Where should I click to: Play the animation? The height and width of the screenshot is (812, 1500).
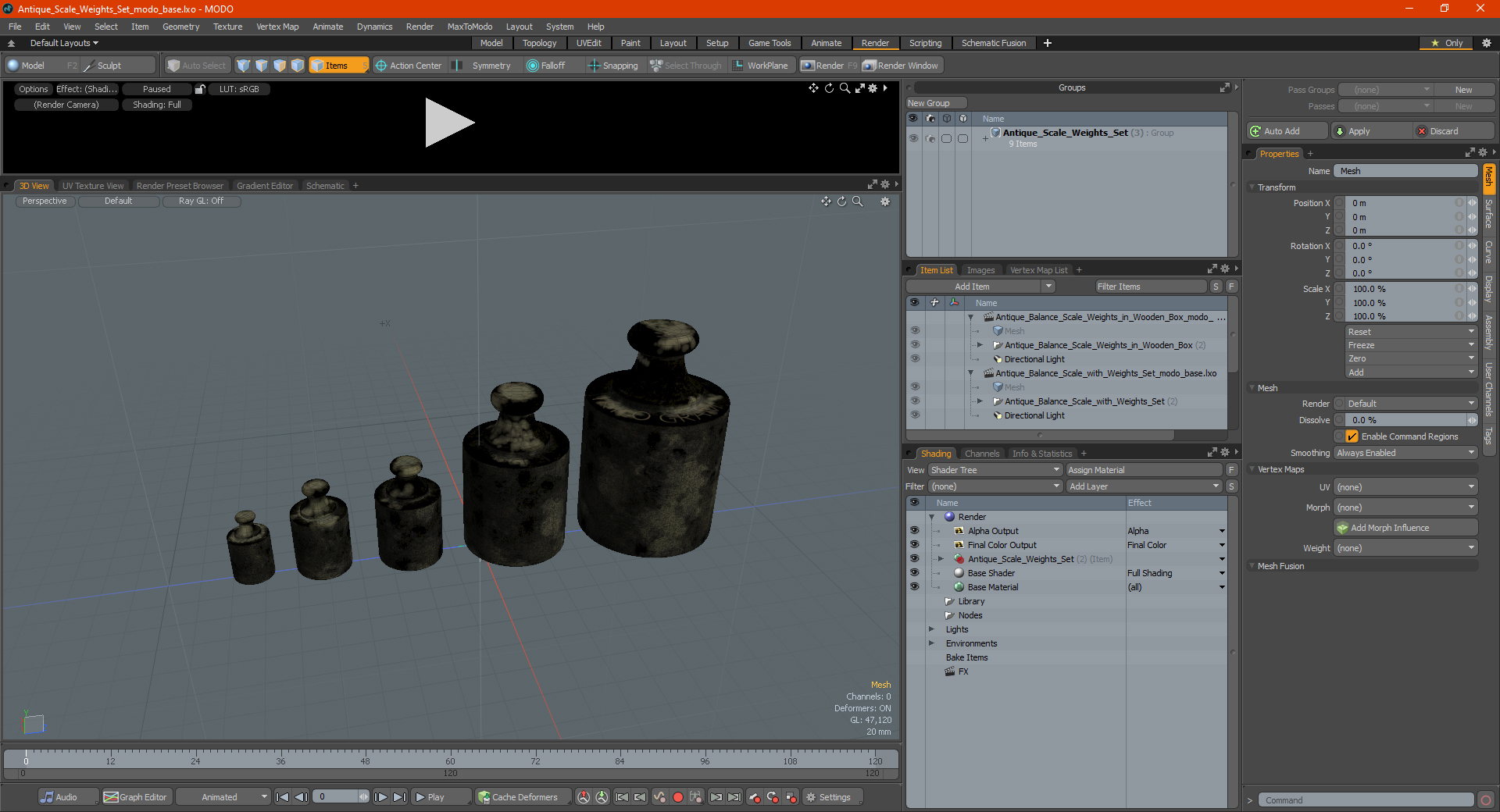(x=440, y=797)
